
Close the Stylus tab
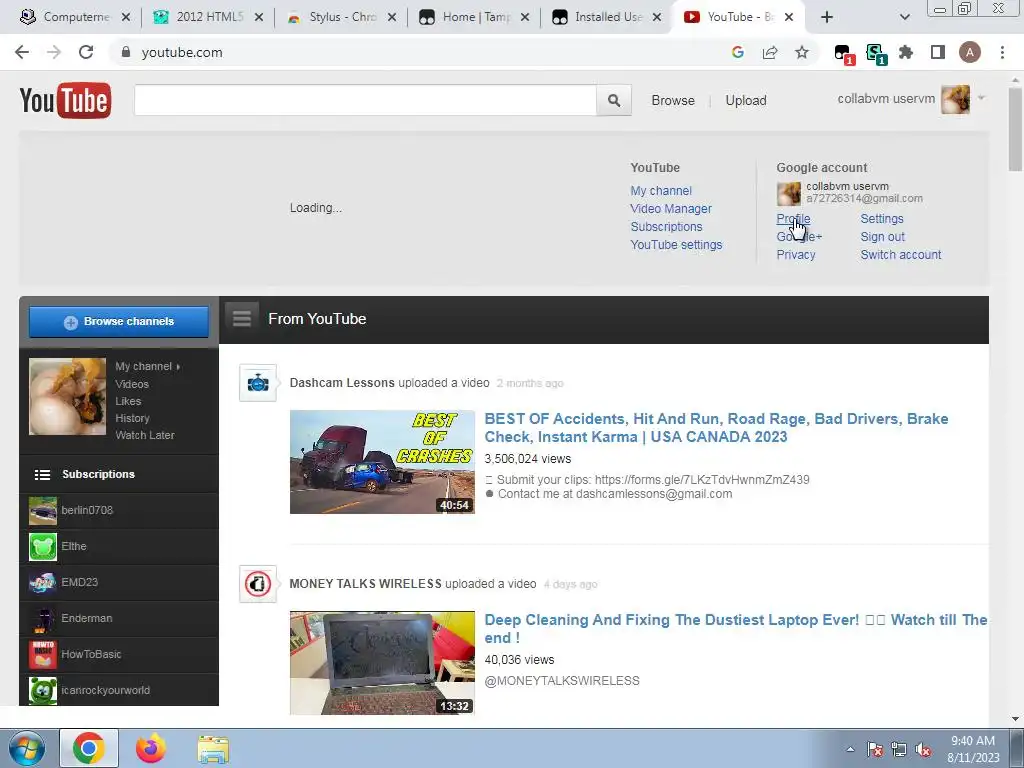pos(392,17)
